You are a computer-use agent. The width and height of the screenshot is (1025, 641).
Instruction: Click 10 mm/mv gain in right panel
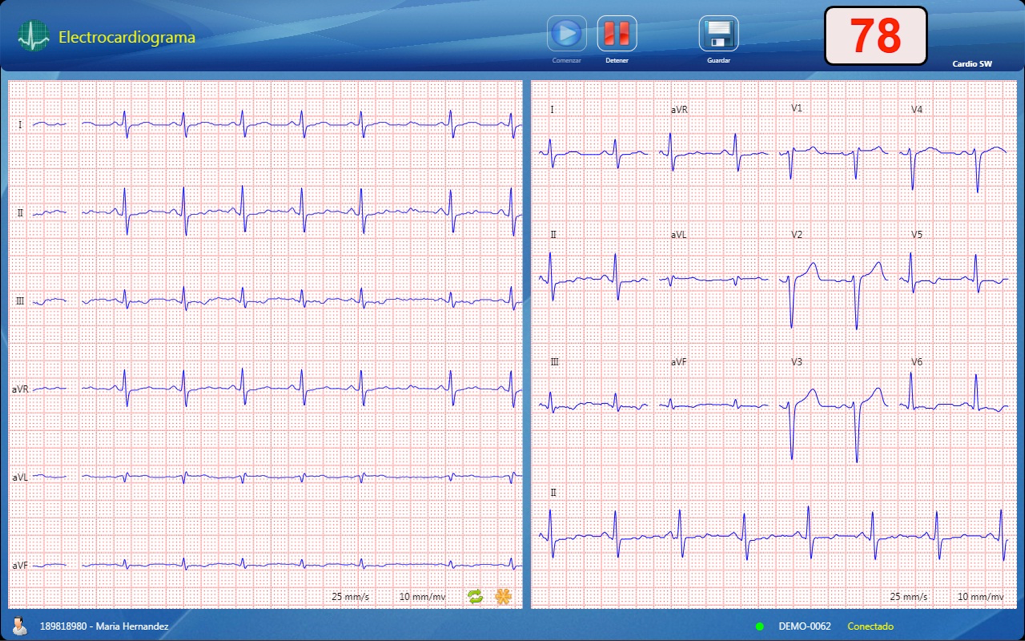coord(980,597)
